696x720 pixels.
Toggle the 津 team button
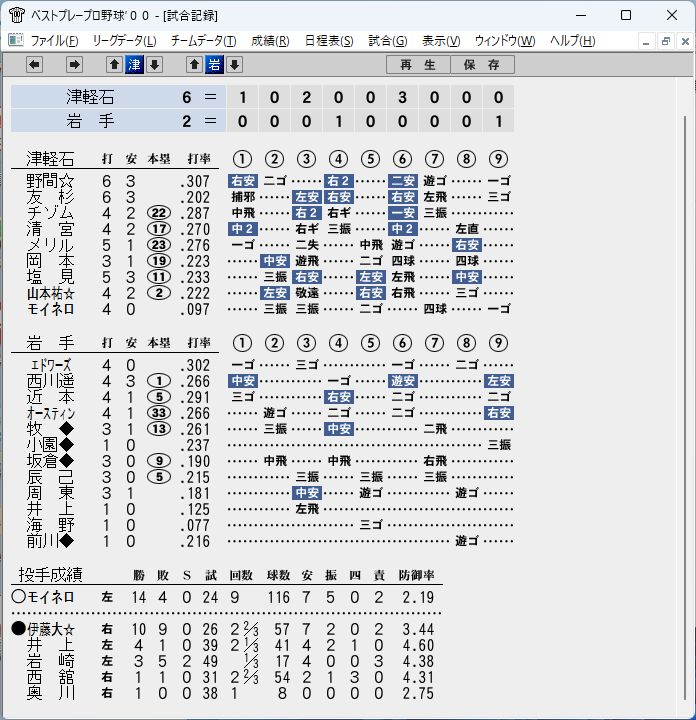point(135,65)
